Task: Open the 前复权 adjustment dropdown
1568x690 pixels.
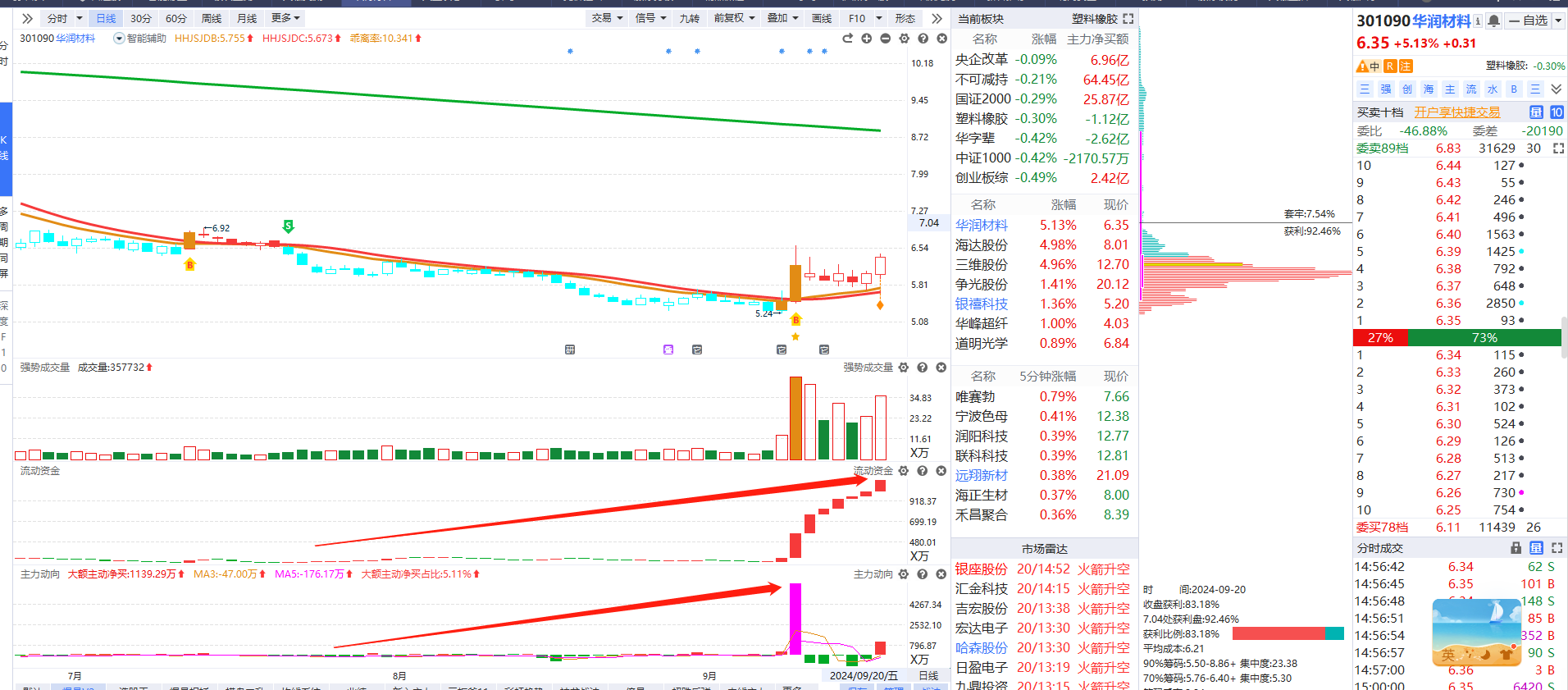Action: click(735, 18)
